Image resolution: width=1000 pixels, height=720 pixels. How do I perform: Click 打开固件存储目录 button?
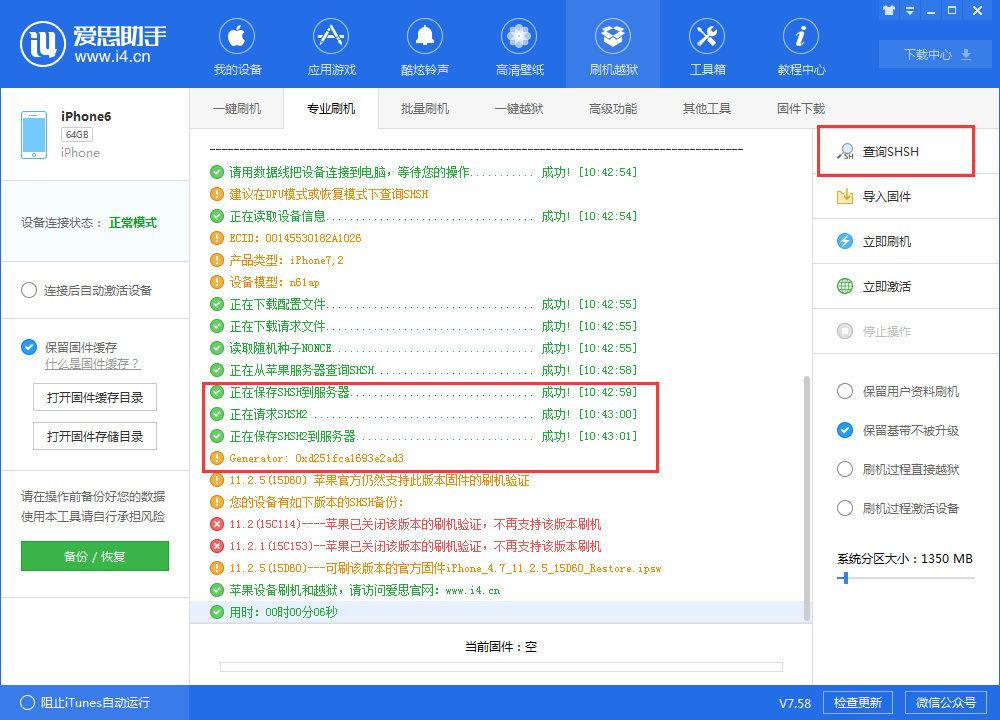pyautogui.click(x=95, y=436)
